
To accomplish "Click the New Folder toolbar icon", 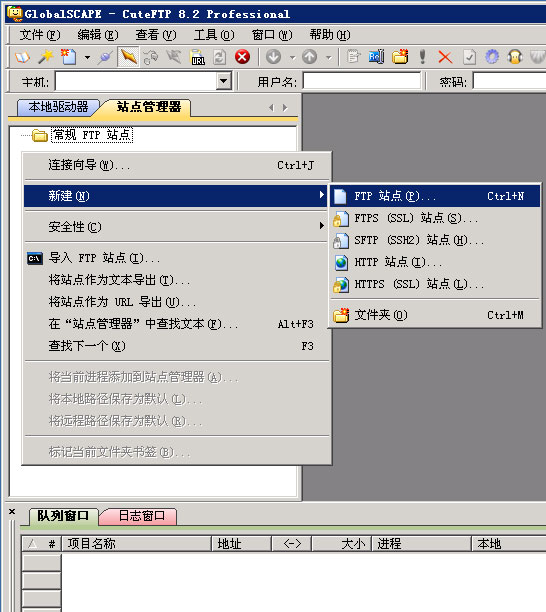I will (x=400, y=57).
